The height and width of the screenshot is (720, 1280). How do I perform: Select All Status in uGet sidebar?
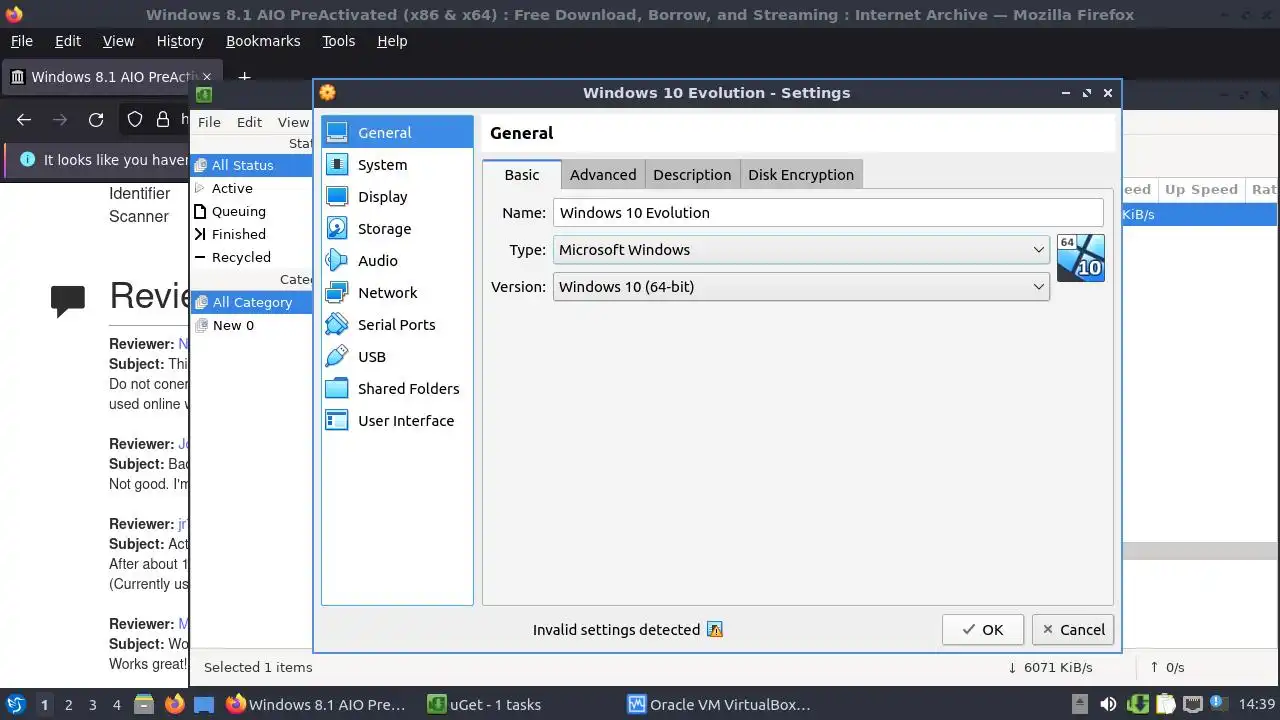coord(252,165)
